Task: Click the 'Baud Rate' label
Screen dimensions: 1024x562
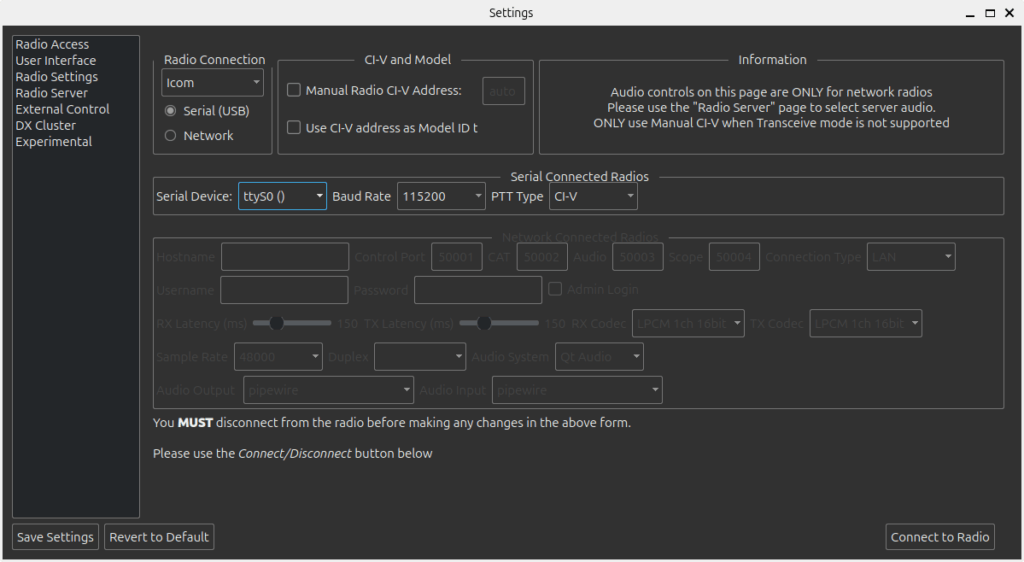Action: [361, 196]
